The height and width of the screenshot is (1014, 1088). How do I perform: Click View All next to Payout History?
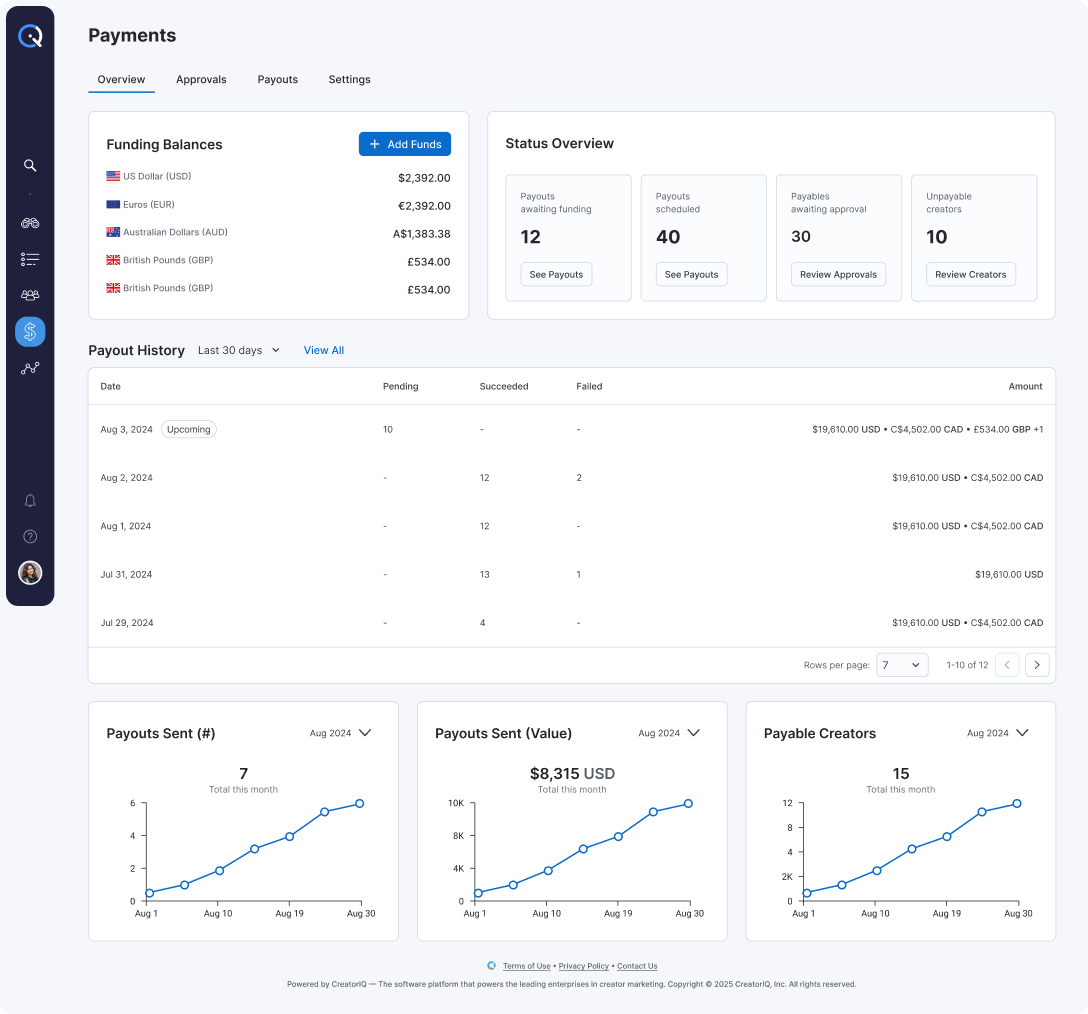[x=323, y=350]
